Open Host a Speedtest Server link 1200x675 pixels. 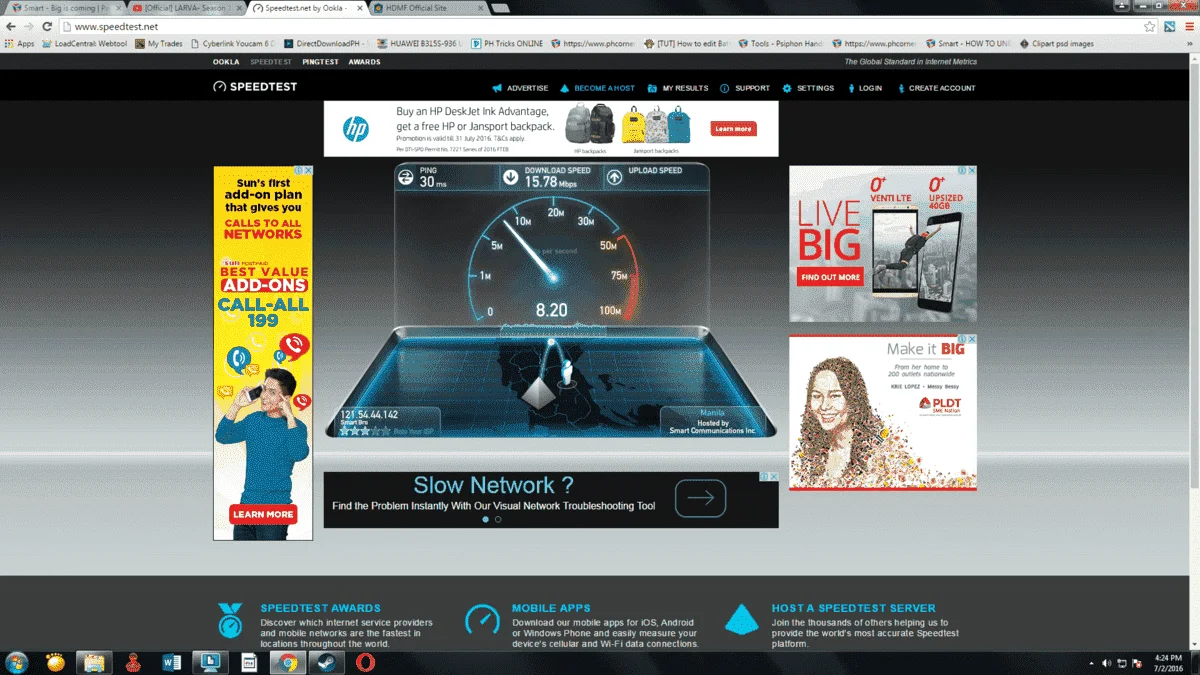tap(853, 608)
